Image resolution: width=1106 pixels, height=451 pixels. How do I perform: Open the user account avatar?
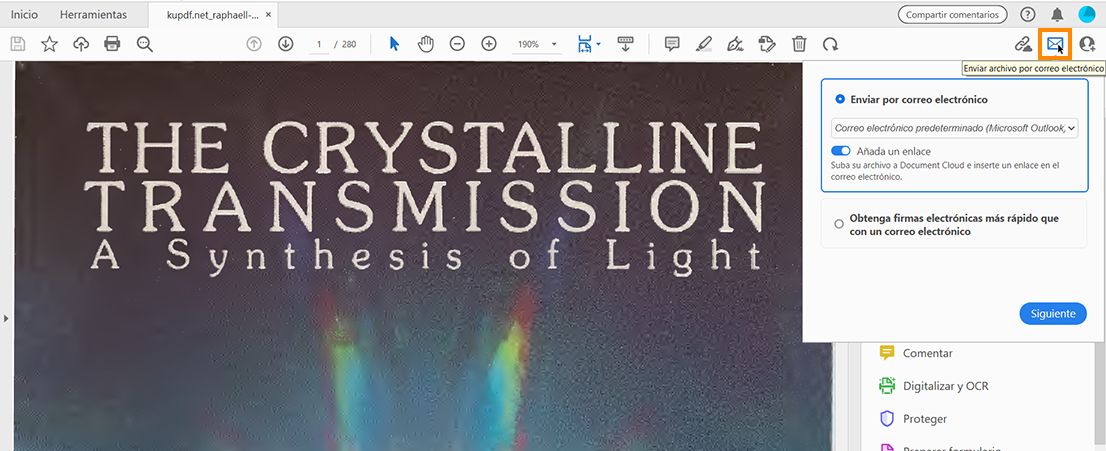tap(1086, 14)
